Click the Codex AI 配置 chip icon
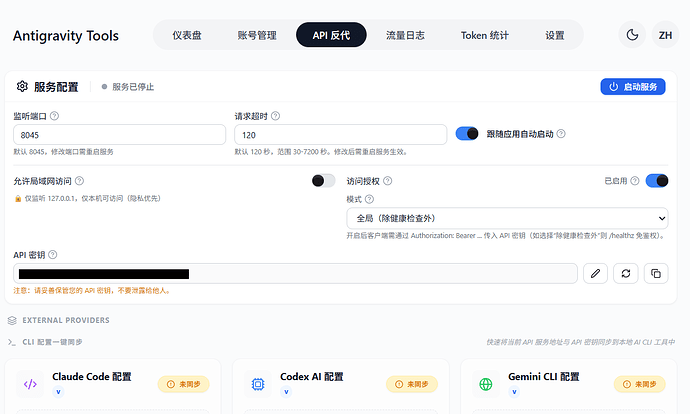 click(258, 384)
